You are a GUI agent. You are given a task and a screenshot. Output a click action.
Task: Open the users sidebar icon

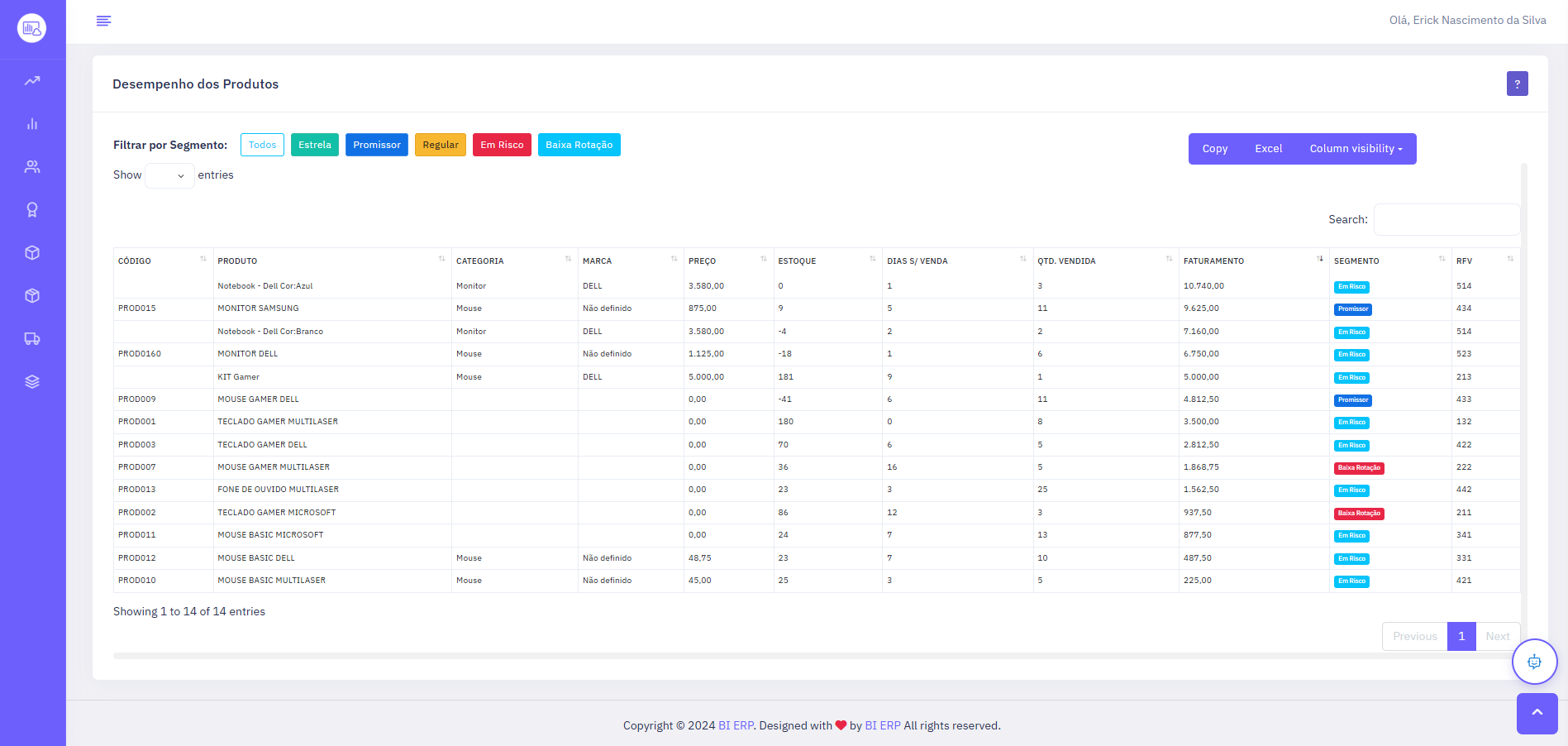(x=32, y=167)
